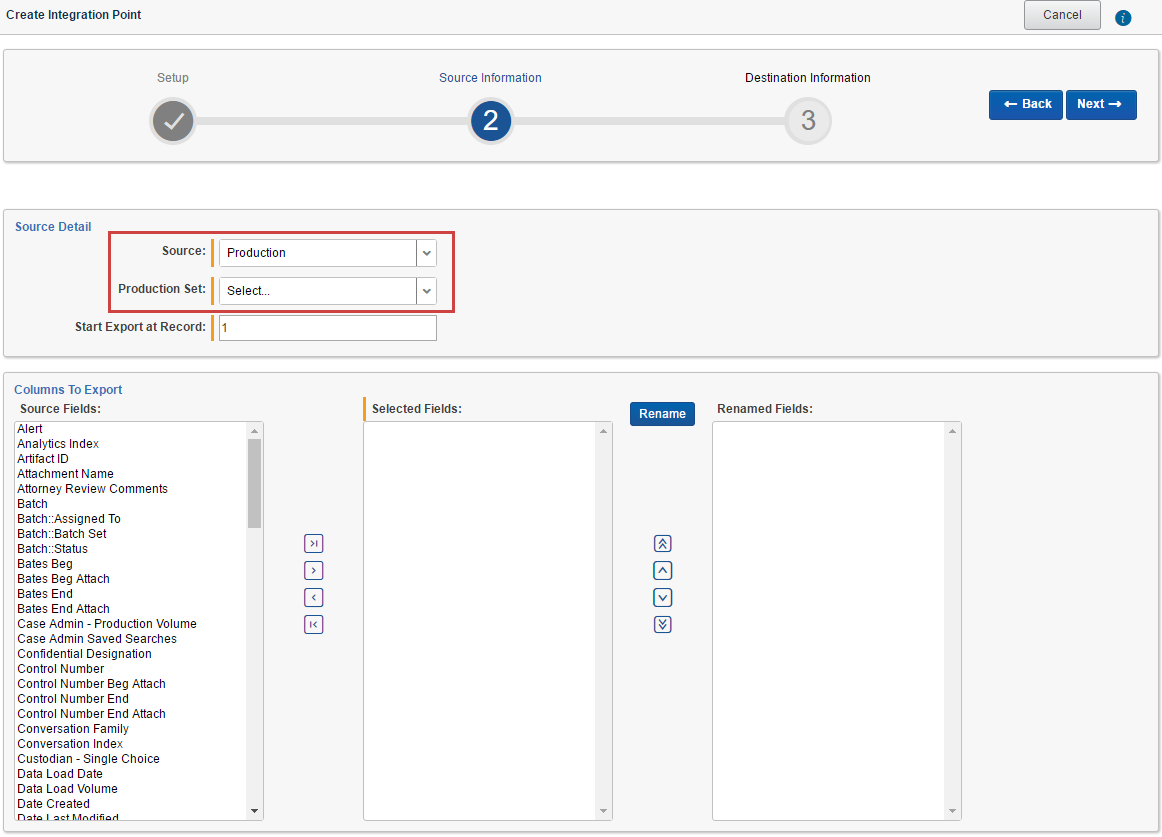Image resolution: width=1162 pixels, height=837 pixels.
Task: Click the Start Export at Record field
Action: click(328, 328)
